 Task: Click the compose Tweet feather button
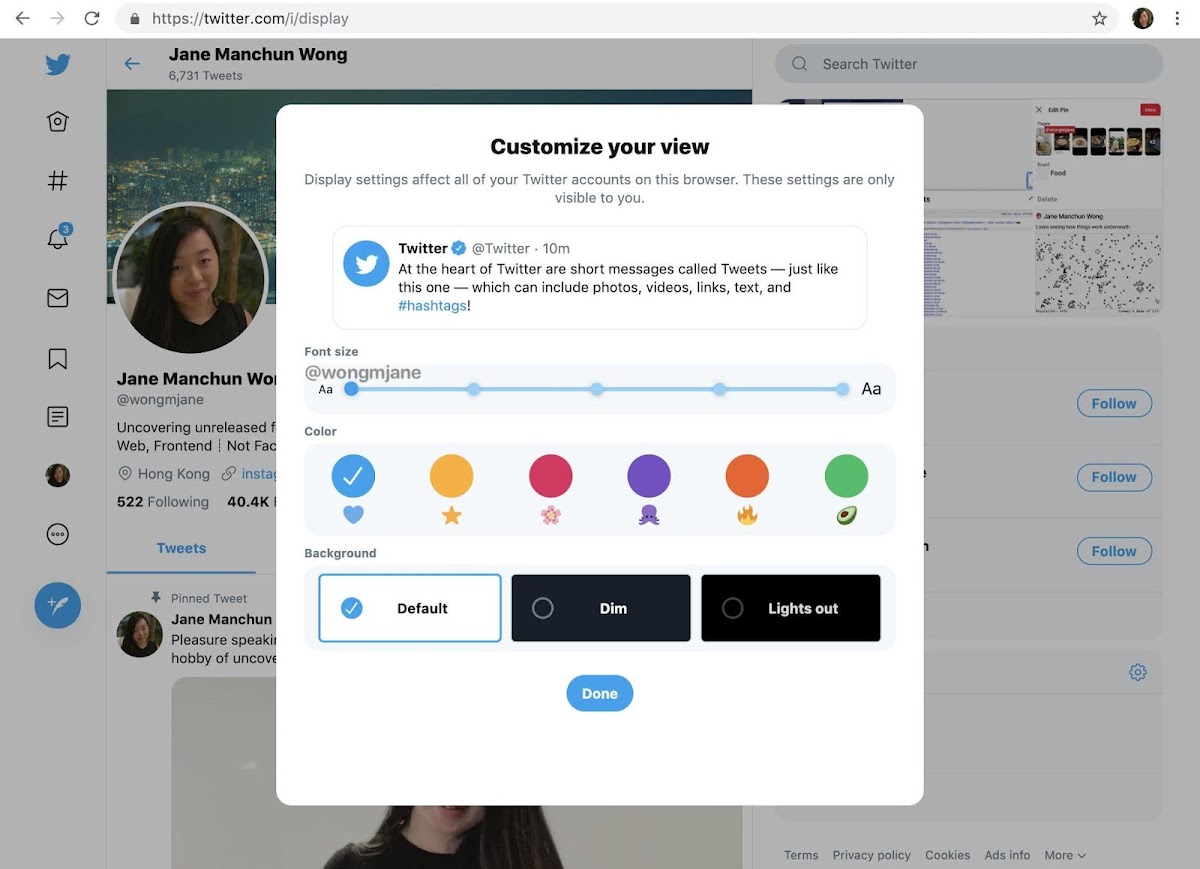58,605
